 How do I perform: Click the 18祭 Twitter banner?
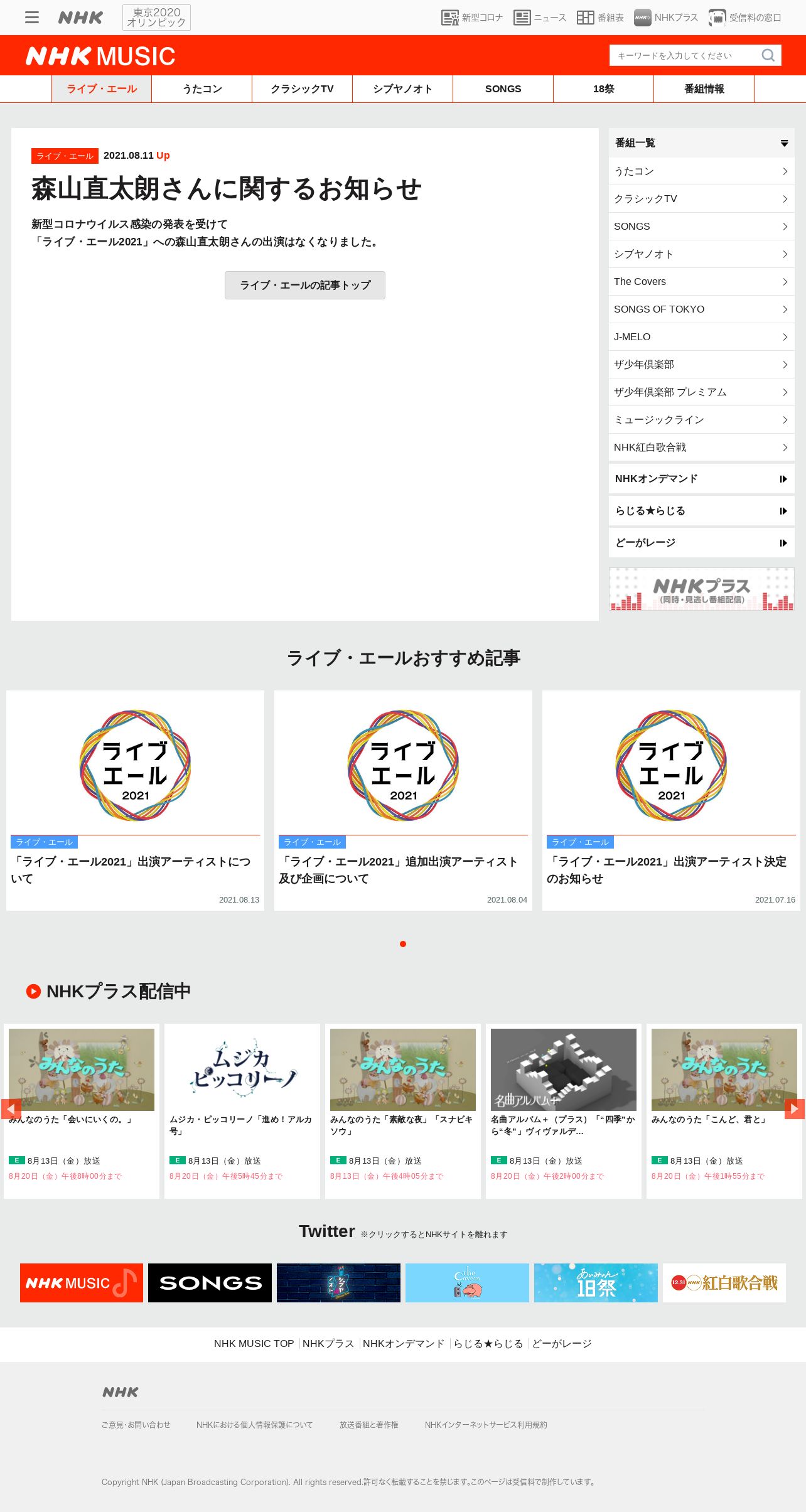pos(596,1283)
